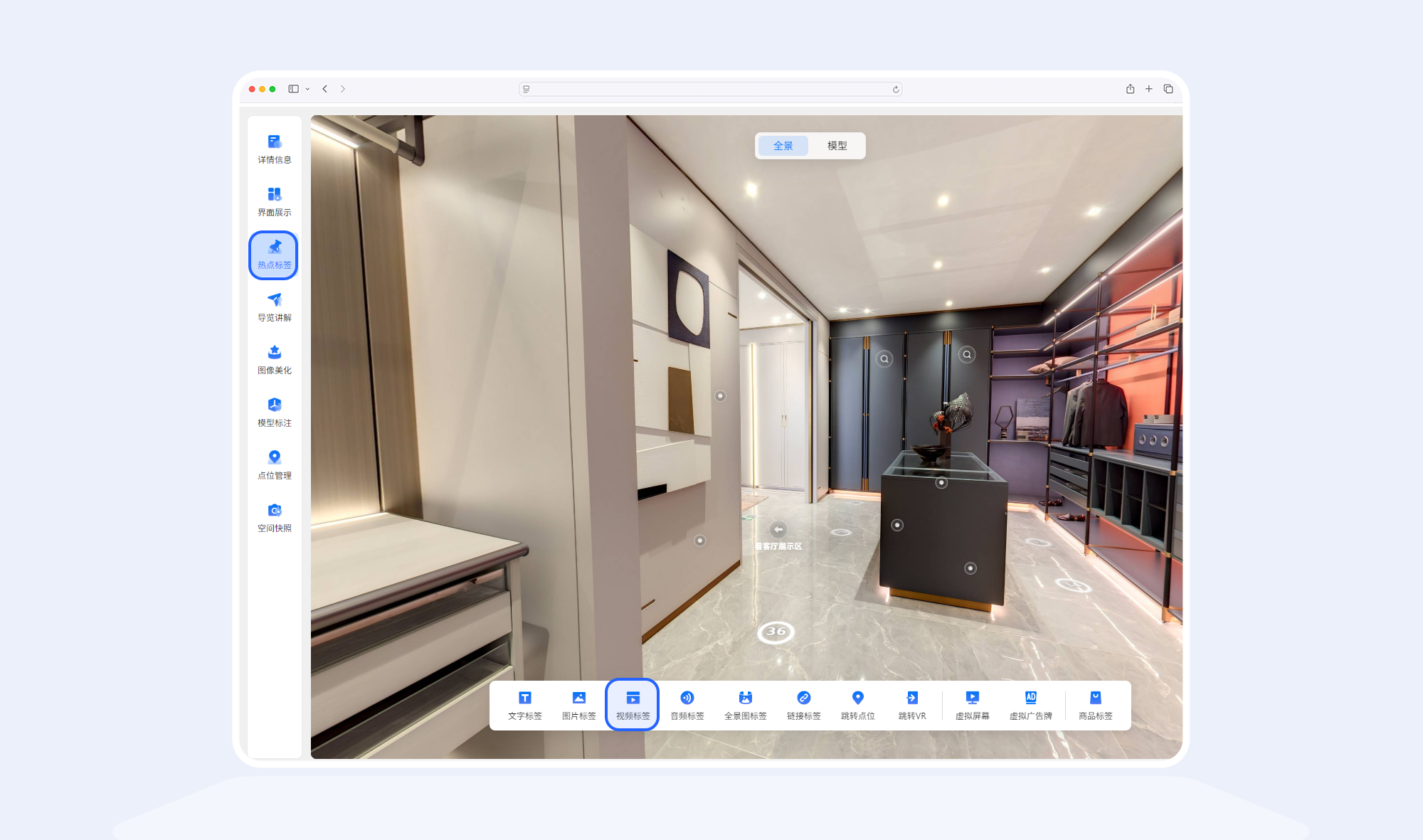The image size is (1423, 840).
Task: Reload the page from address bar
Action: point(896,89)
